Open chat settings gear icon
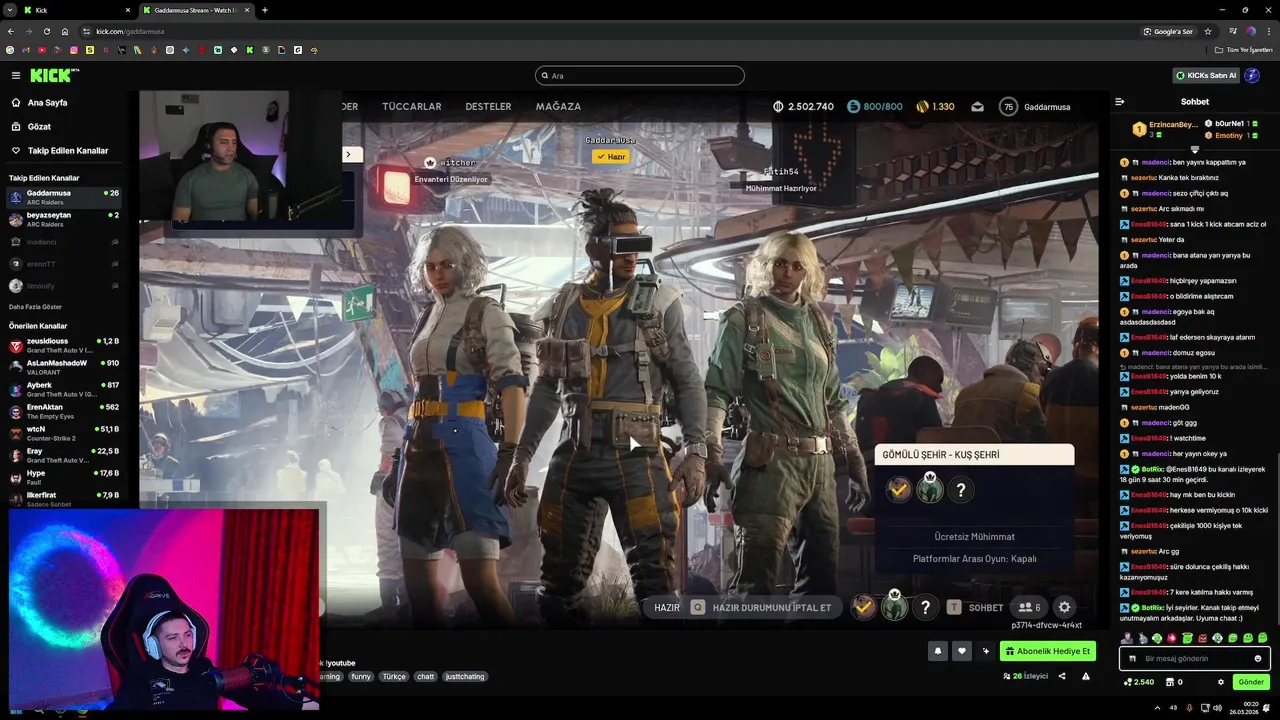Image resolution: width=1280 pixels, height=720 pixels. point(1220,682)
